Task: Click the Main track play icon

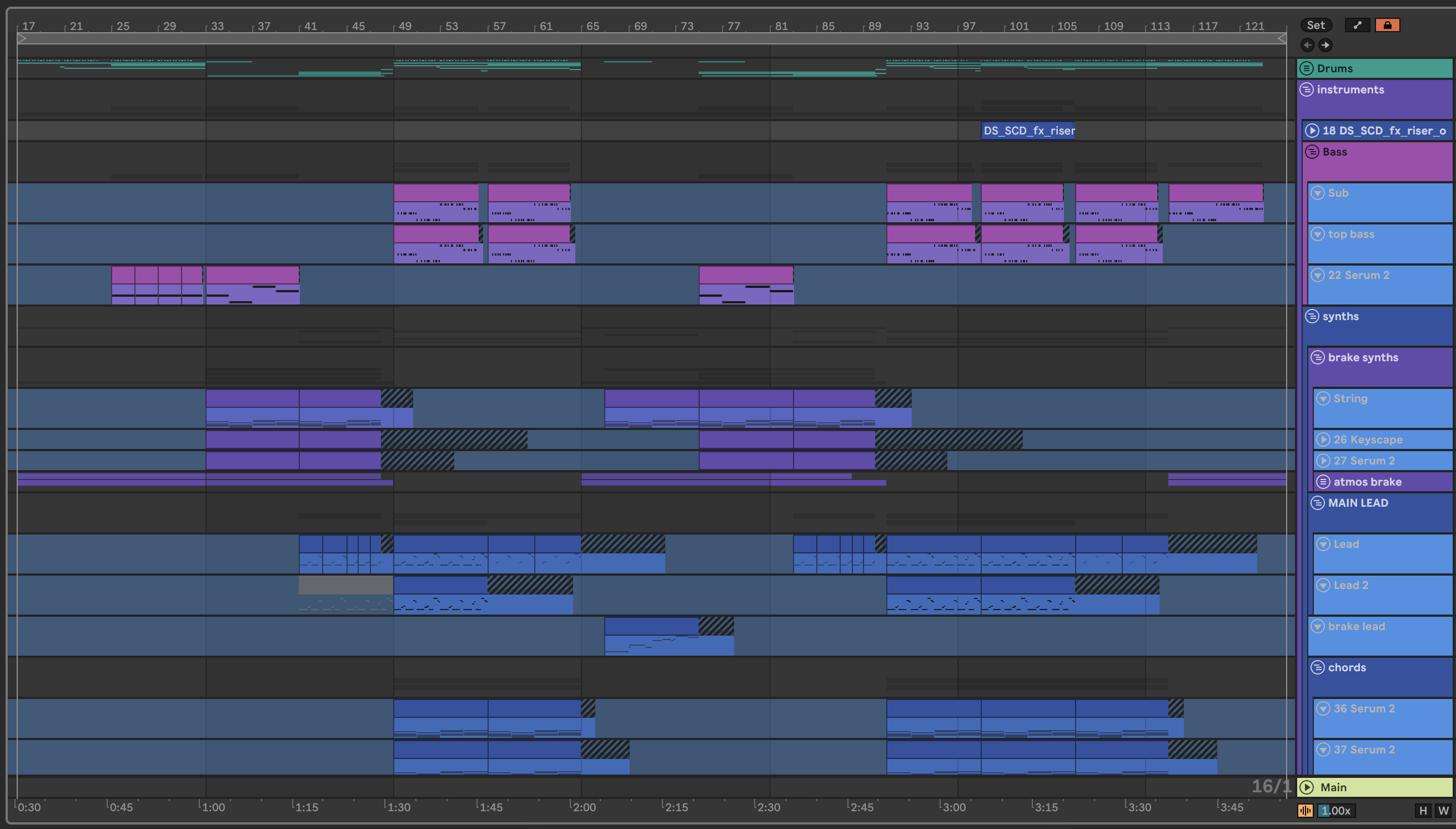Action: [1307, 787]
